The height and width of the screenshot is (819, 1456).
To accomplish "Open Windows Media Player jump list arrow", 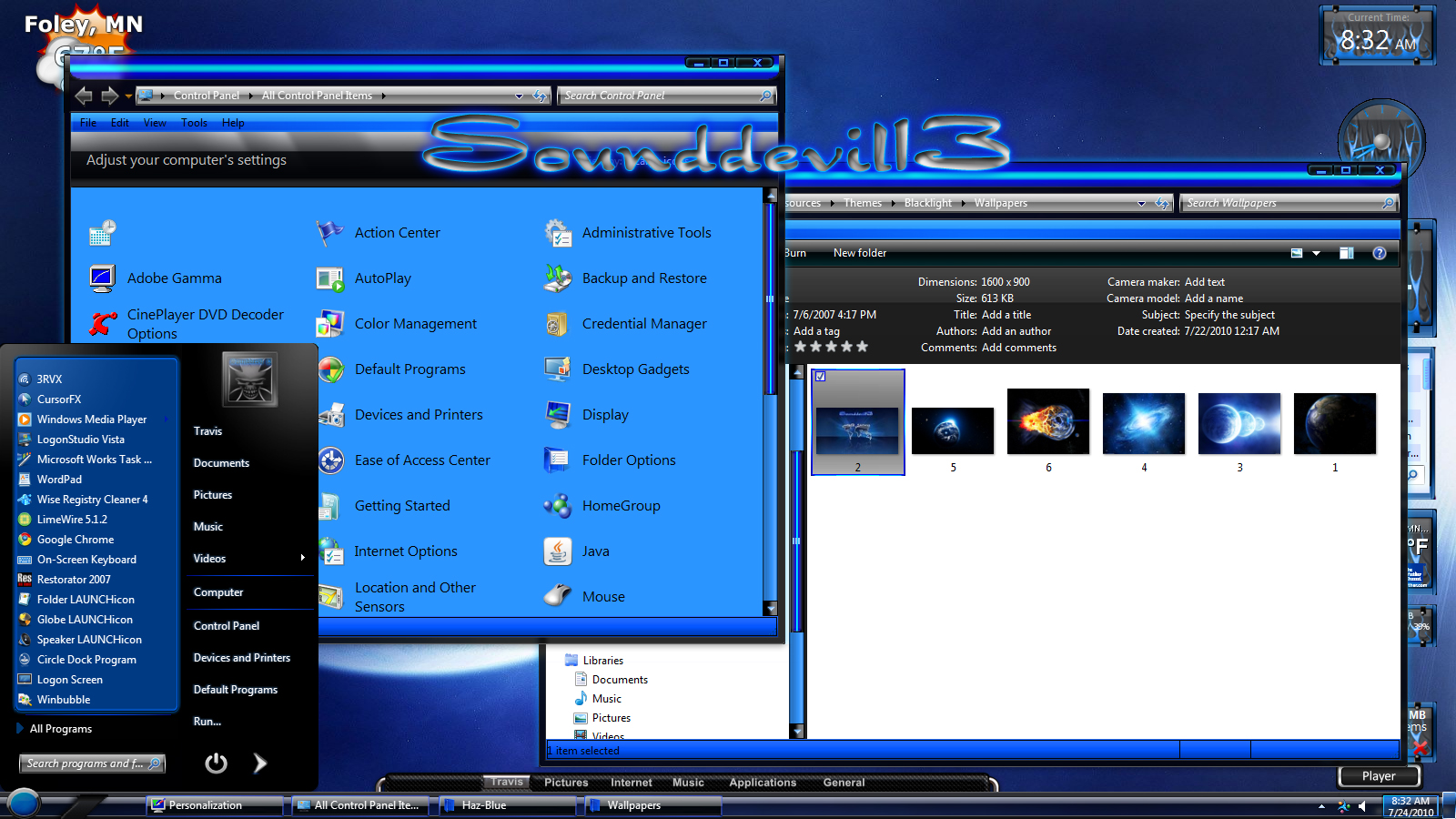I will 167,420.
